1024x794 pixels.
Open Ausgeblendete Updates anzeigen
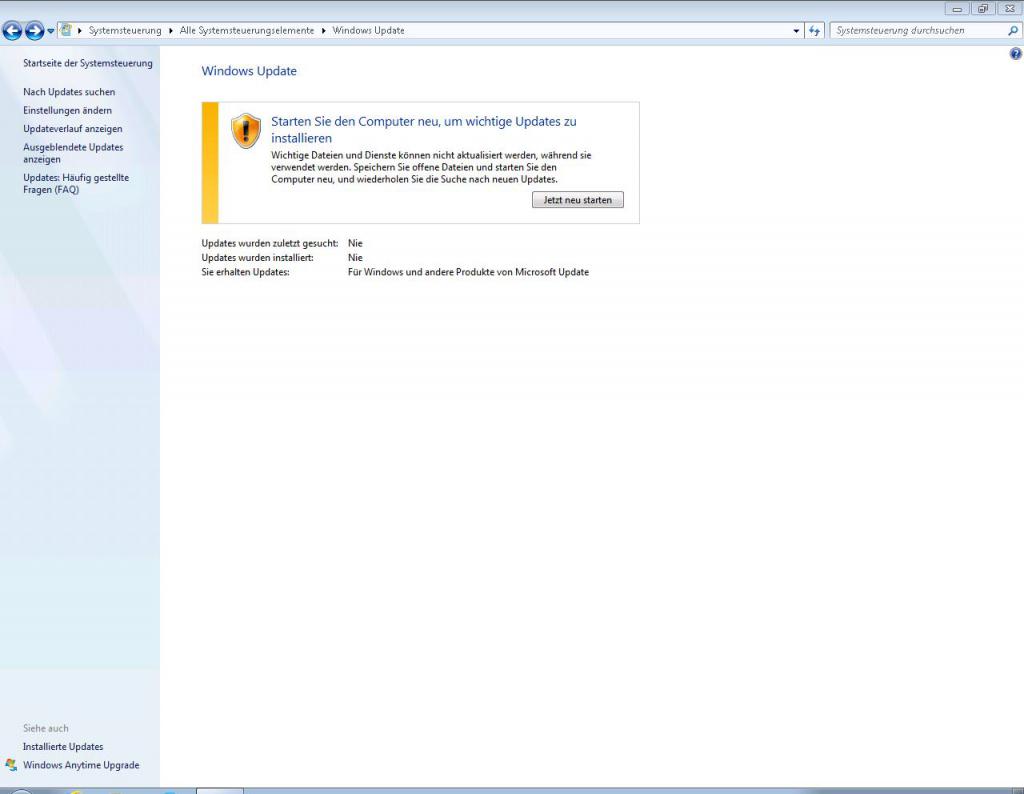pos(73,153)
